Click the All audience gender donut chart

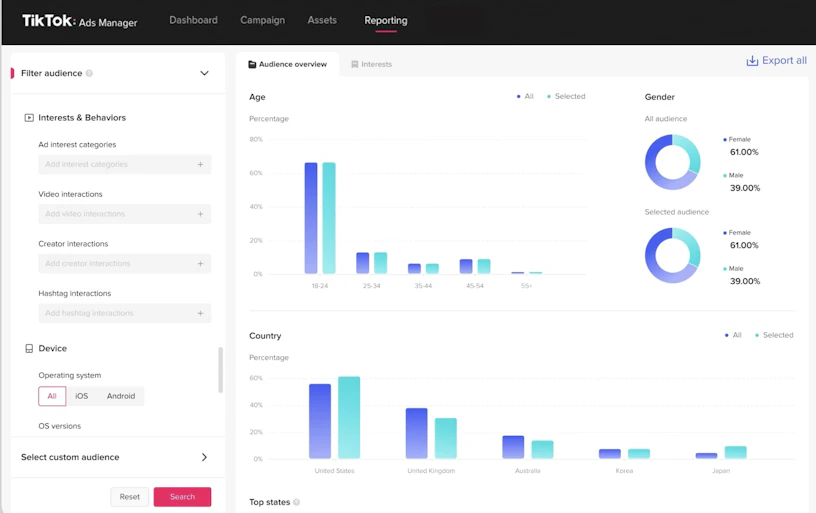[672, 162]
